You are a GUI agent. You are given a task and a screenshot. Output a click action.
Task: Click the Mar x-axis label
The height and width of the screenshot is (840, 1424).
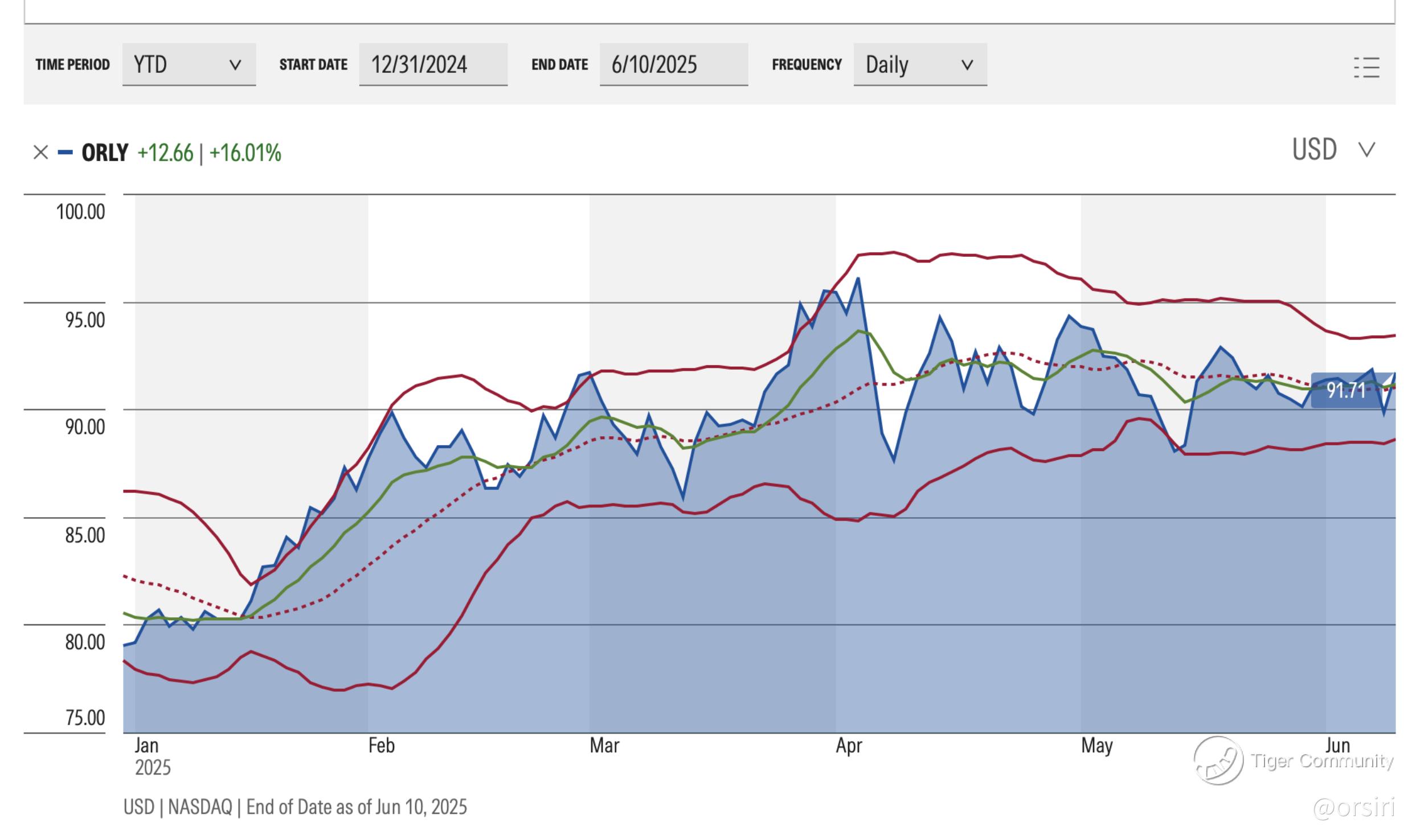point(604,745)
